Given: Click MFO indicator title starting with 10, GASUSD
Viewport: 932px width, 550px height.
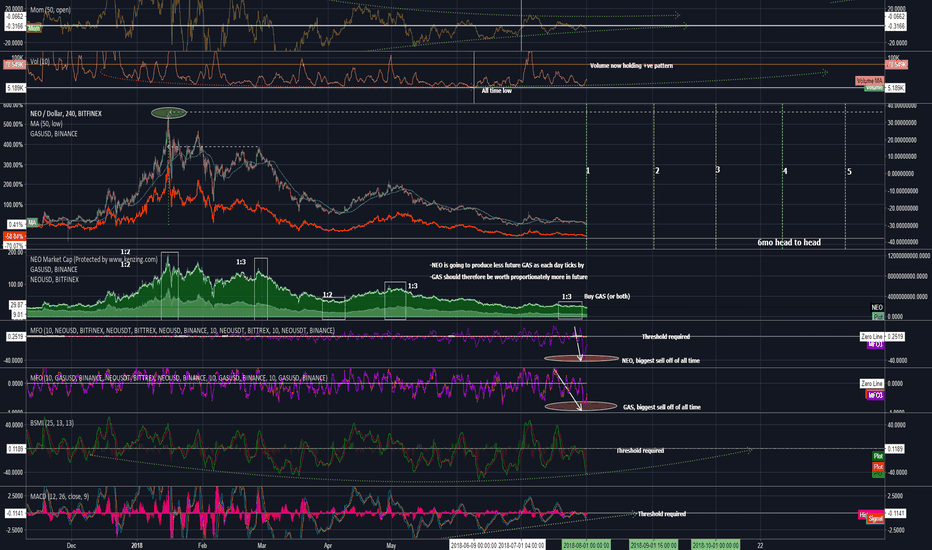Looking at the screenshot, I should coord(178,378).
